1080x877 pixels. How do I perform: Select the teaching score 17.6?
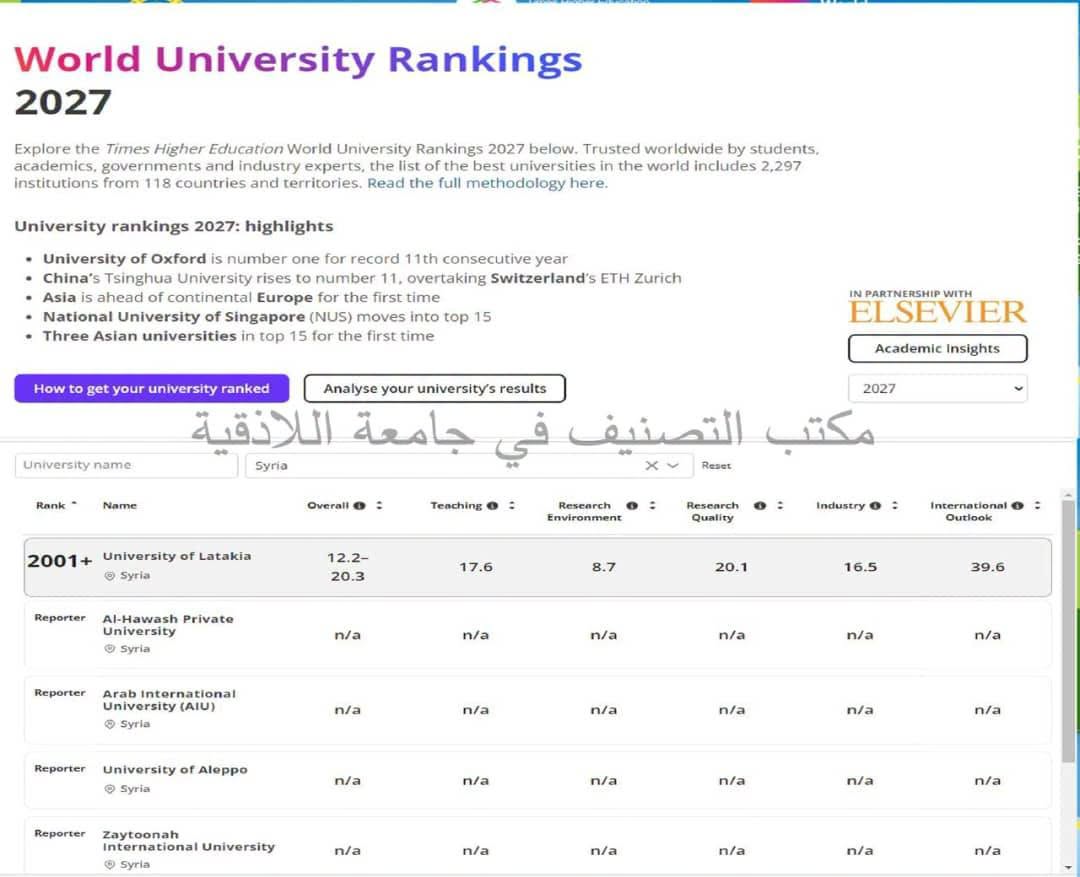click(x=476, y=567)
